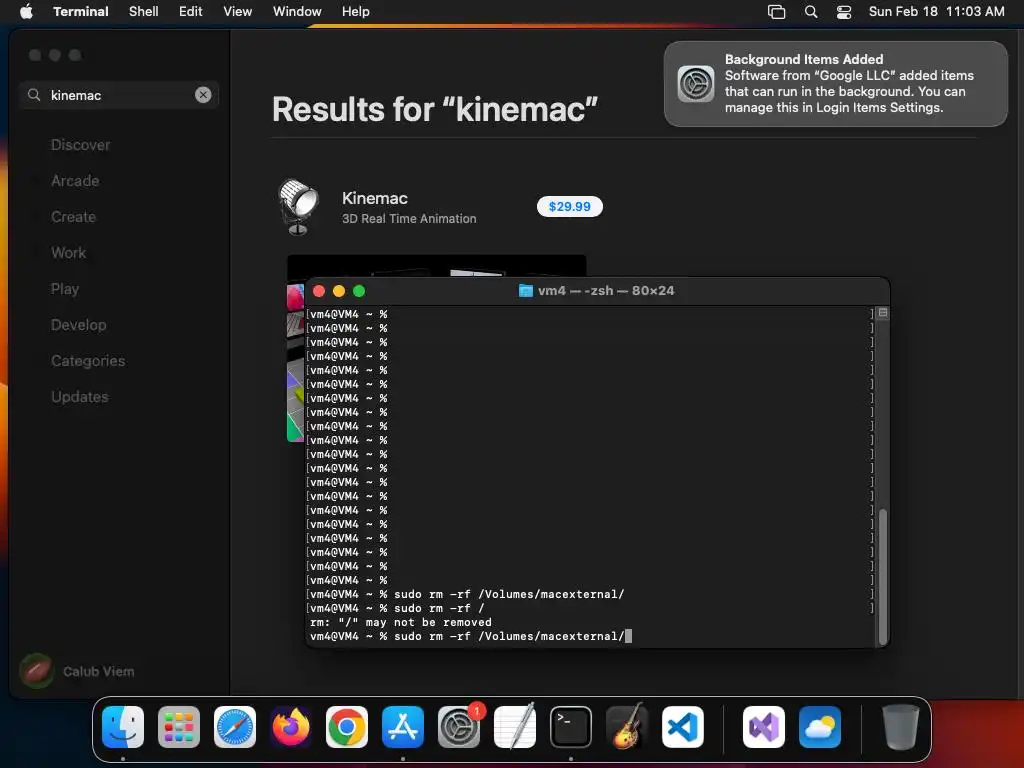Screen dimensions: 1024x768
Task: Open the Window menu
Action: (x=297, y=11)
